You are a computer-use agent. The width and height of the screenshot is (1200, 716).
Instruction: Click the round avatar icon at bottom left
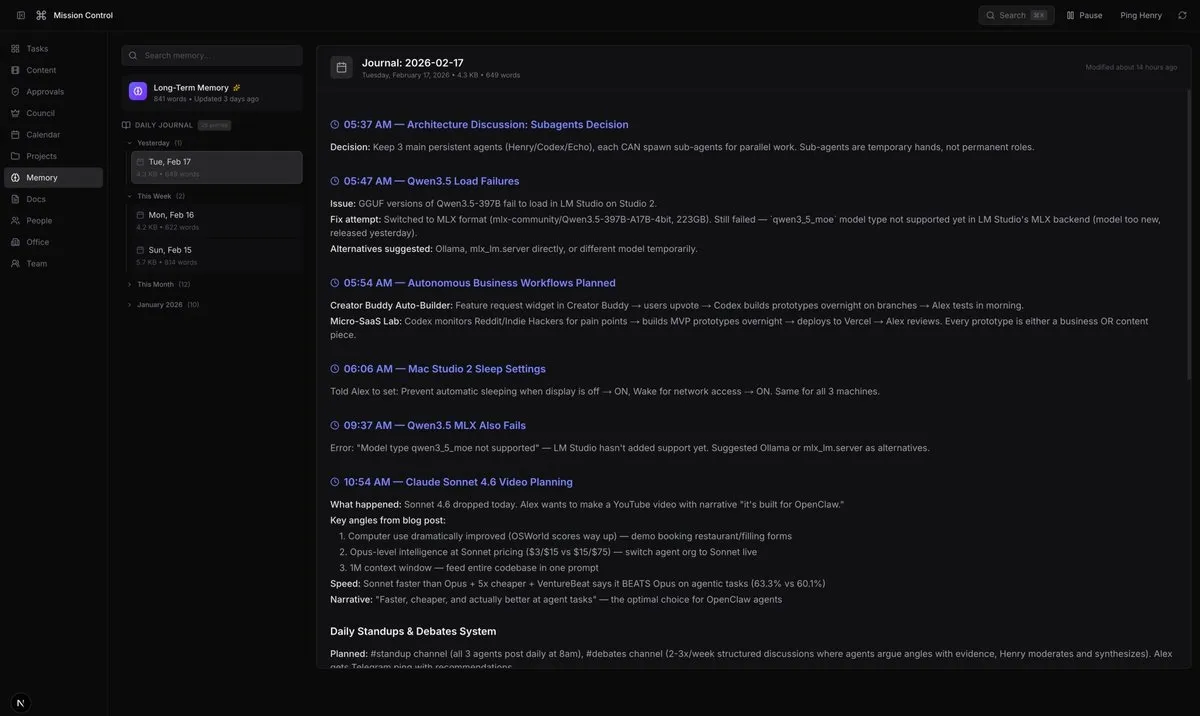click(20, 703)
